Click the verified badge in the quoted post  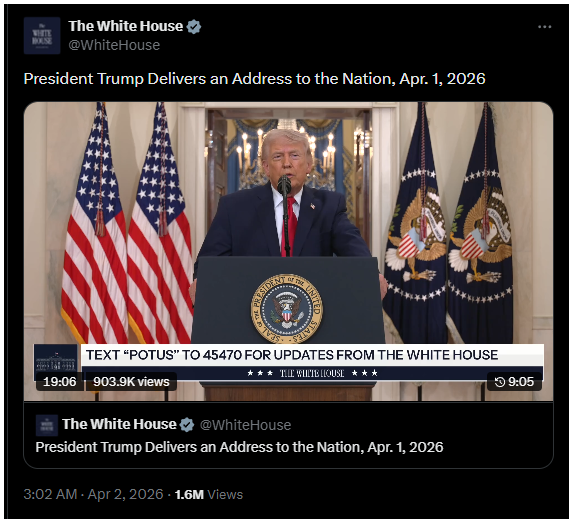tap(187, 424)
